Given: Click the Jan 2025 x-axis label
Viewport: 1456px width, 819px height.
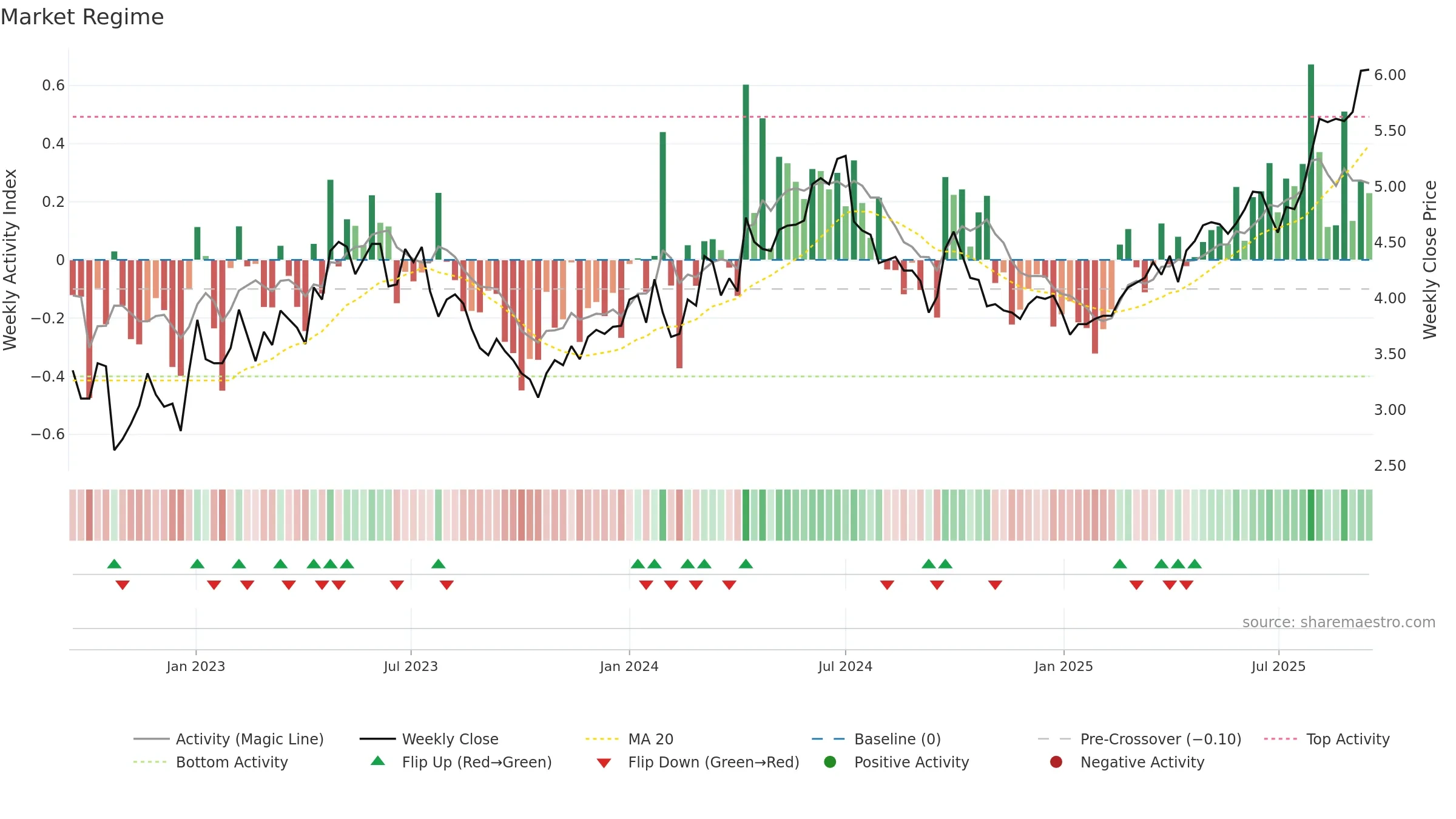Looking at the screenshot, I should (x=1063, y=666).
